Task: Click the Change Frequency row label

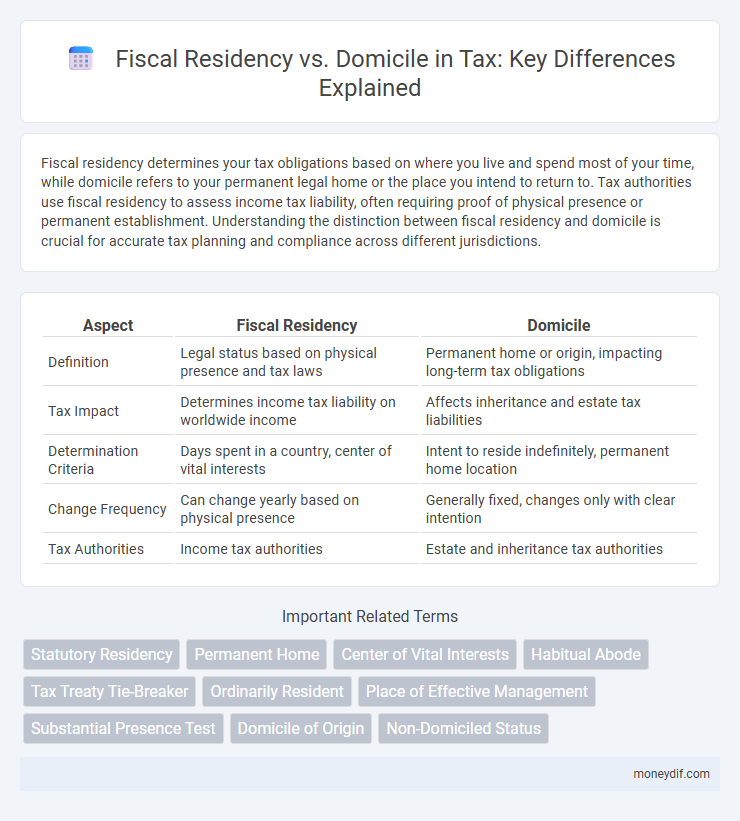Action: [108, 509]
